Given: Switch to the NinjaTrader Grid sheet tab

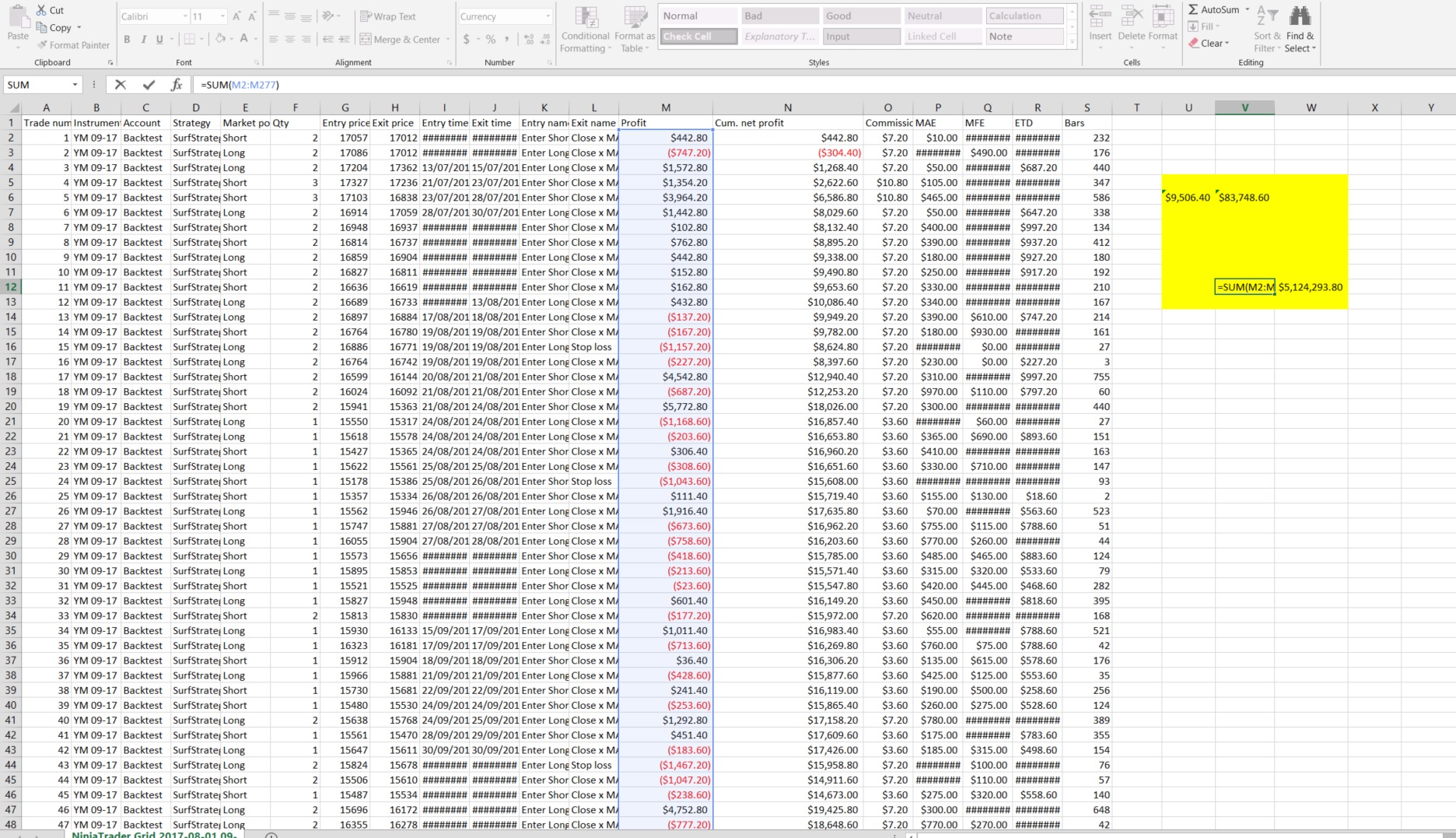Looking at the screenshot, I should click(x=154, y=834).
